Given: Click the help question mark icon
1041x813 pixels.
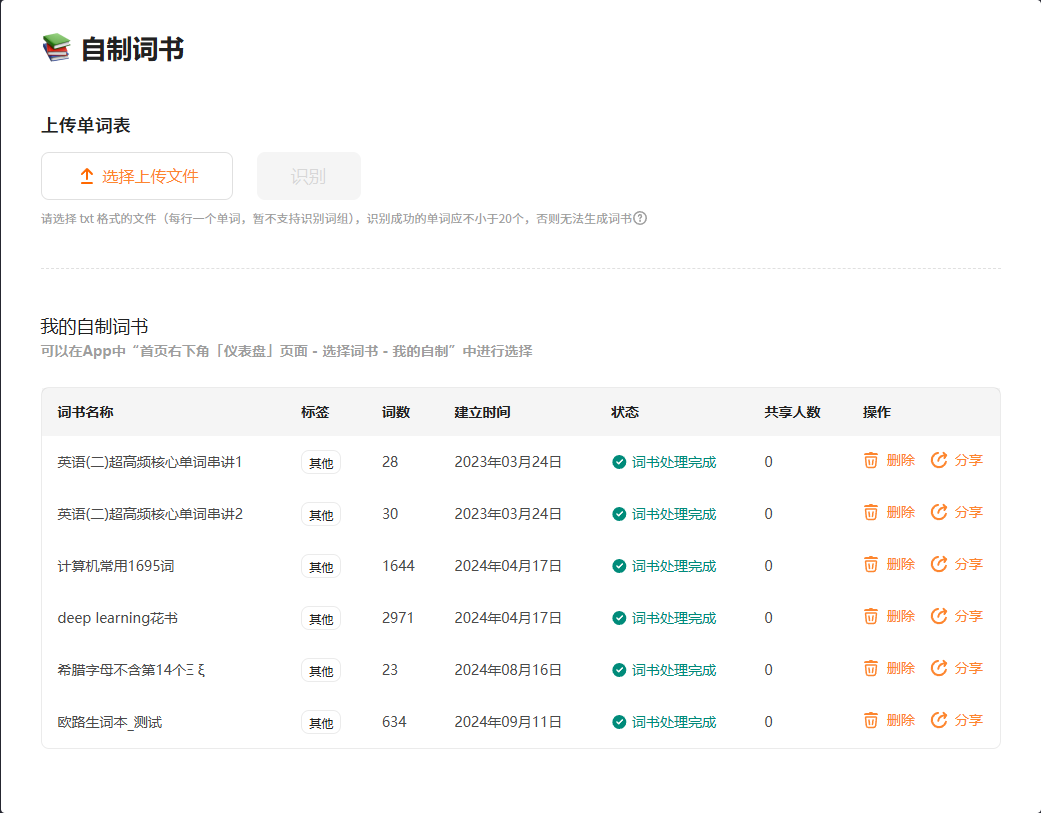Looking at the screenshot, I should tap(640, 218).
